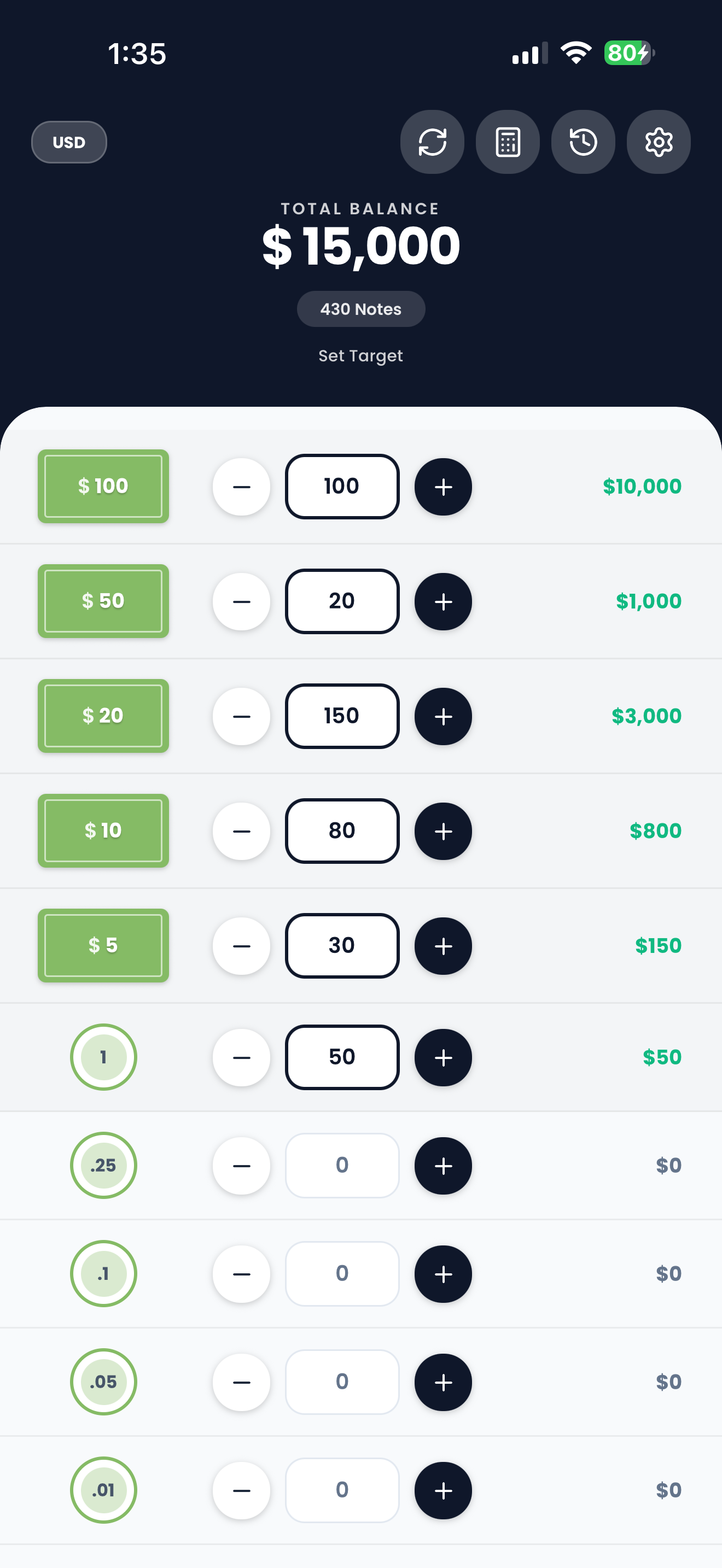Screen dimensions: 722x1568
Task: Select the .1 dime coin badge
Action: (103, 1273)
